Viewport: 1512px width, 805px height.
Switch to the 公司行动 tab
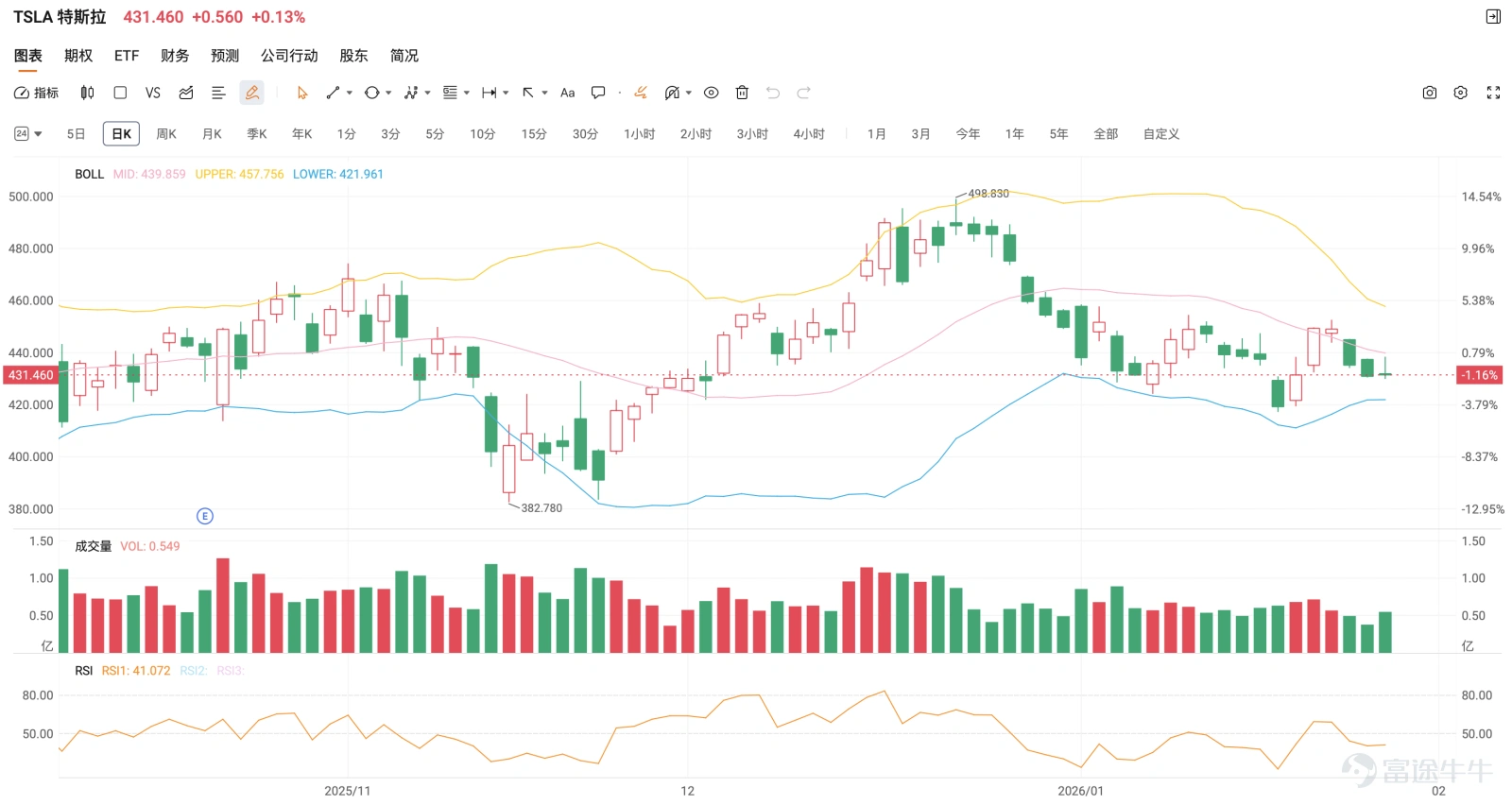(289, 56)
